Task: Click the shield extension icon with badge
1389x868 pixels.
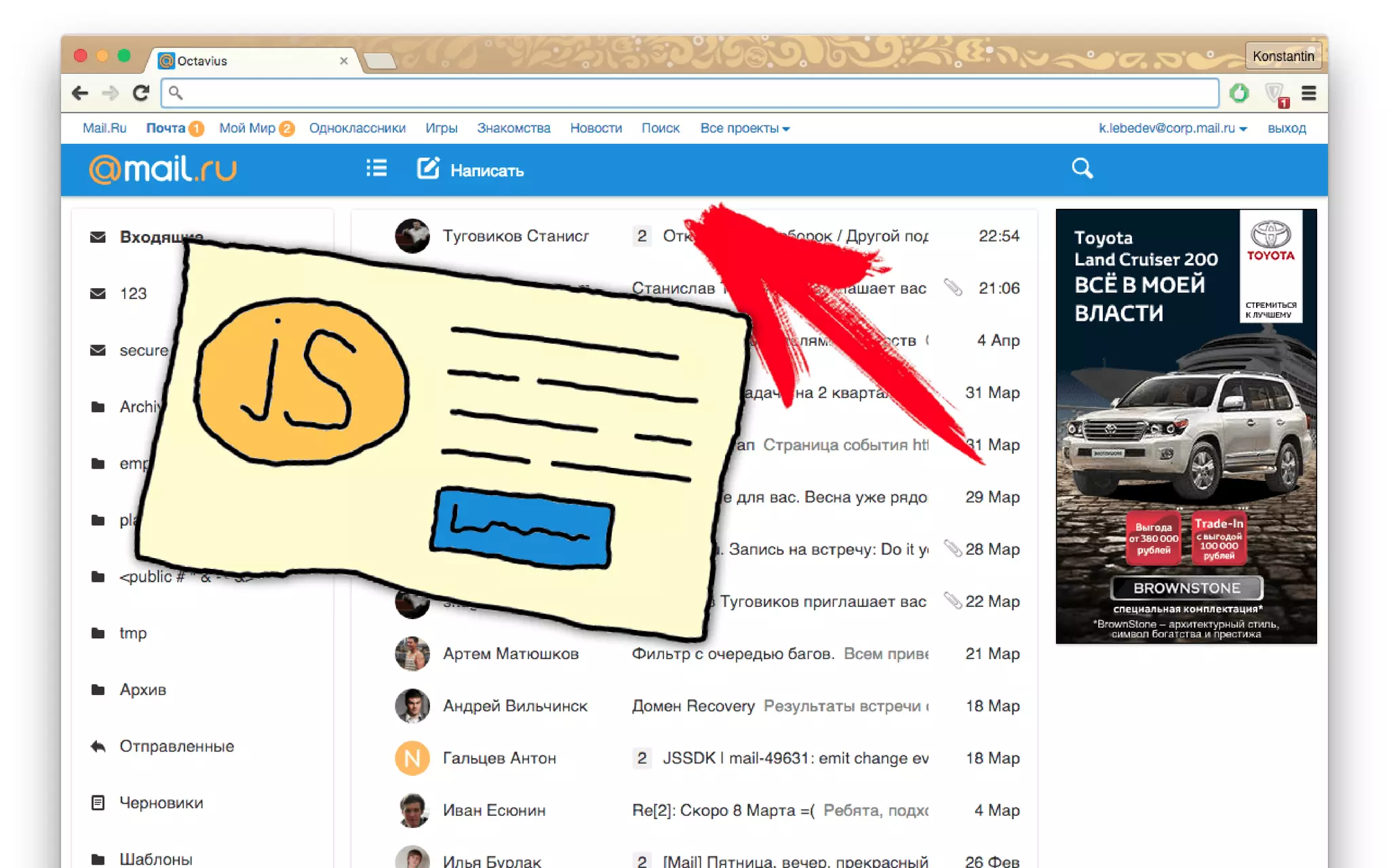Action: pos(1276,94)
